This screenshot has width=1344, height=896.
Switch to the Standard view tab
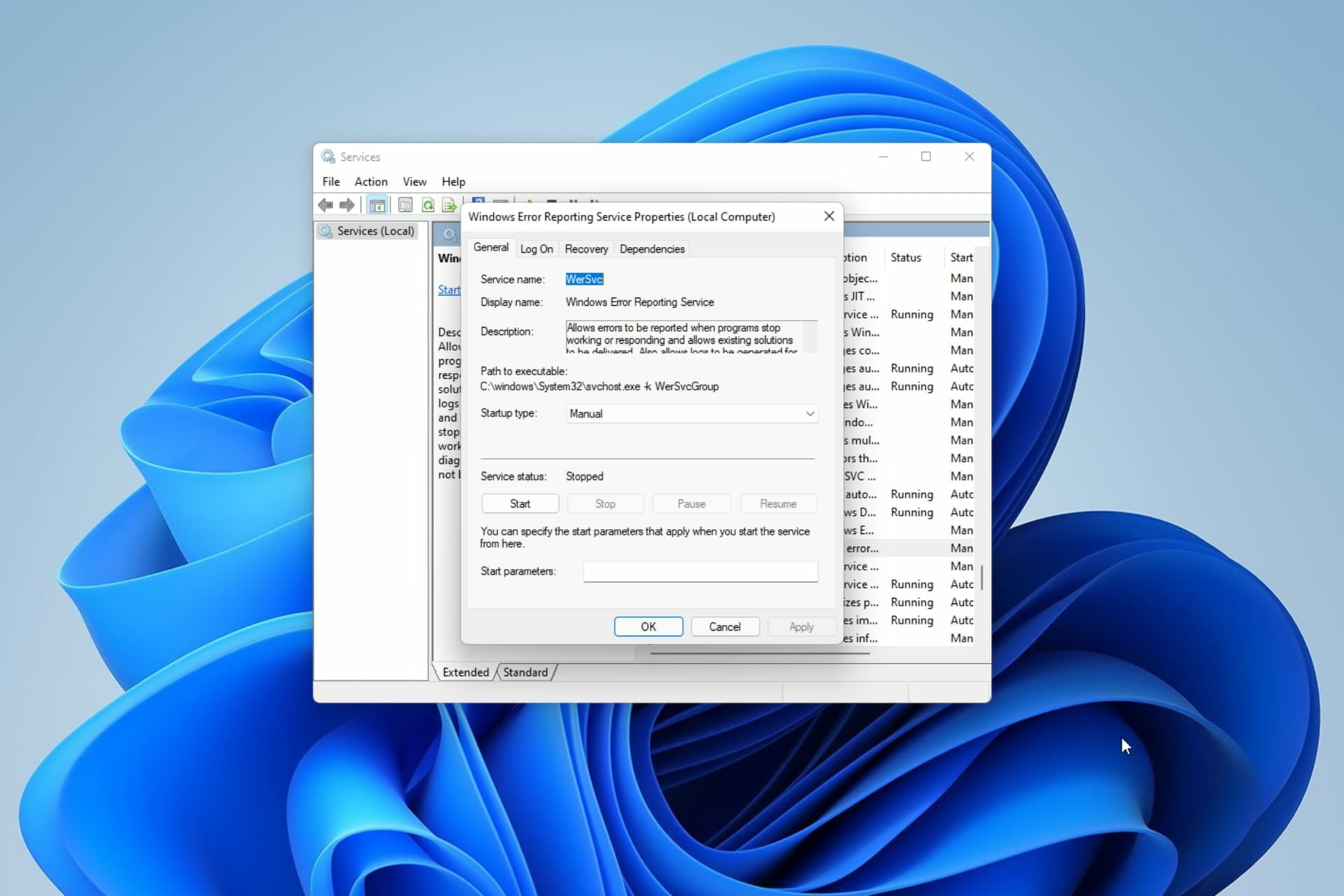point(525,672)
